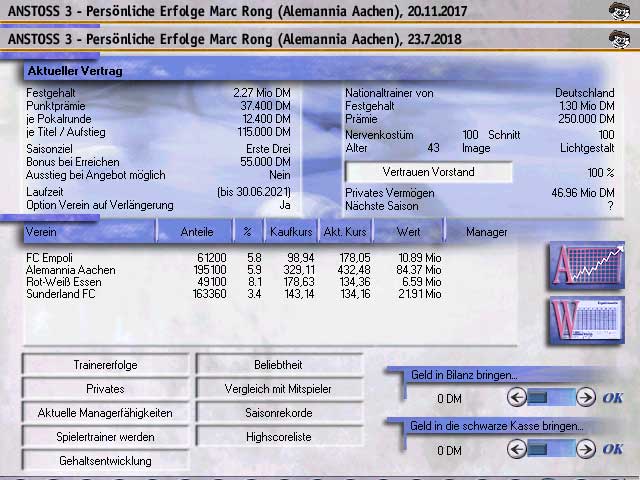The width and height of the screenshot is (640, 480).
Task: Open the 'W' table overview icon
Action: click(587, 321)
